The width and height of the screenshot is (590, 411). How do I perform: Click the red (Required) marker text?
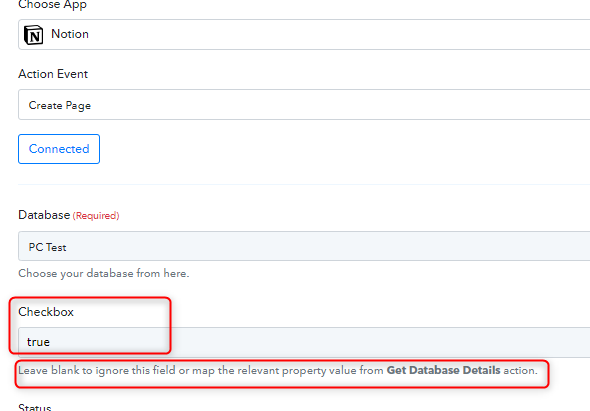[96, 216]
